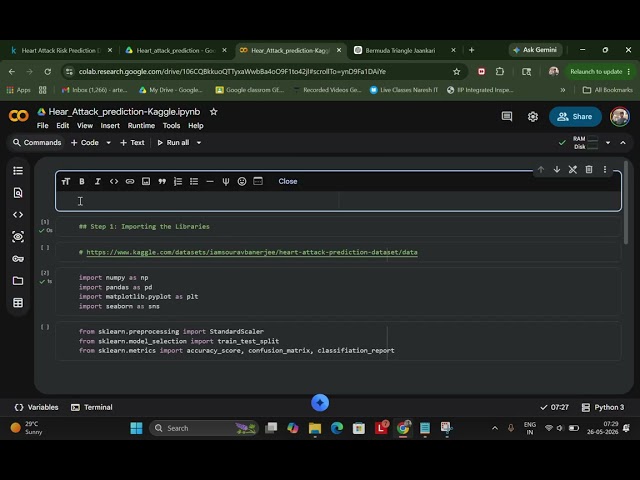Add blockquote in text cell toolbar

tap(162, 182)
